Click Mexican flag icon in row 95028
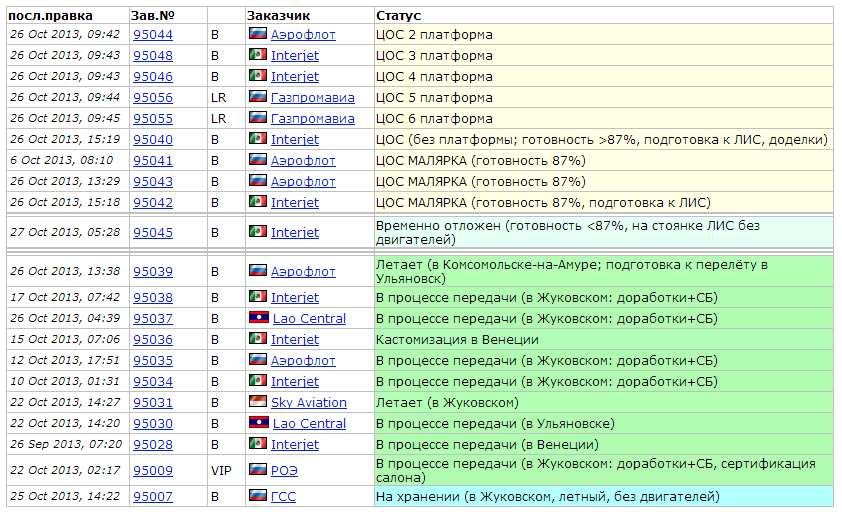The width and height of the screenshot is (842, 512). pyautogui.click(x=258, y=443)
